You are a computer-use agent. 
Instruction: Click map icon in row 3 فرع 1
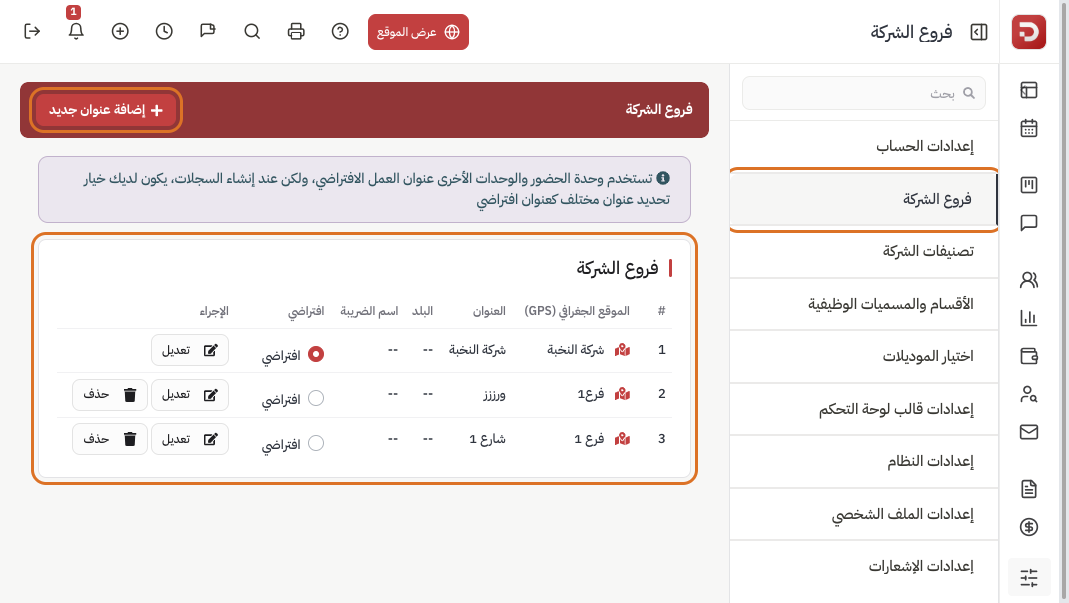pyautogui.click(x=622, y=439)
